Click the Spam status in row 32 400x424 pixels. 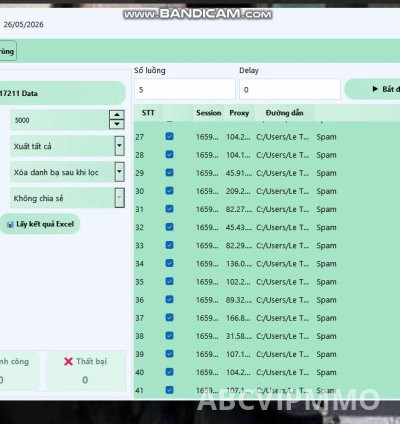click(x=326, y=228)
